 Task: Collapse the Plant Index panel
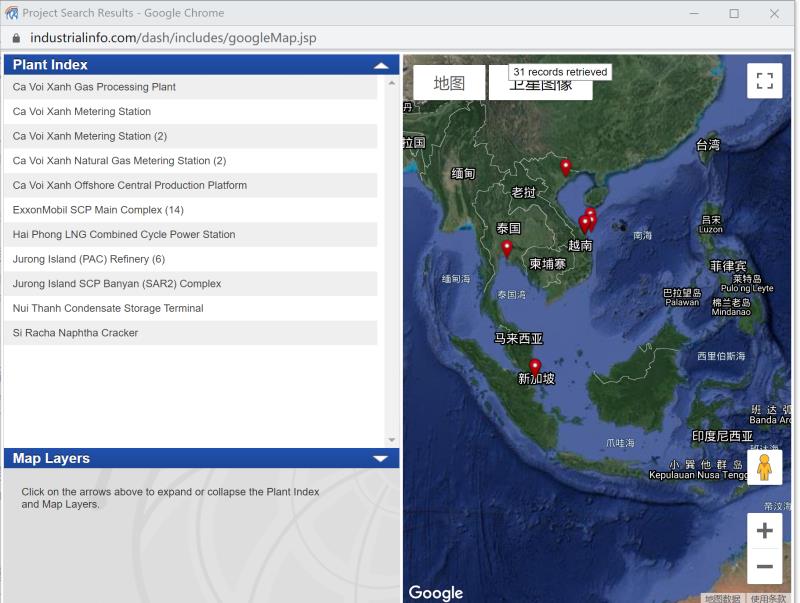(380, 65)
